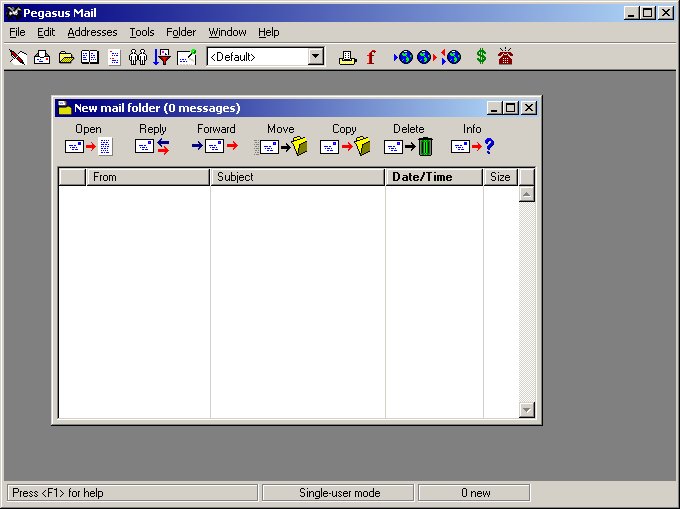Screen dimensions: 680x509
Task: Open mail folders with the yellow folder icon
Action: (66, 57)
